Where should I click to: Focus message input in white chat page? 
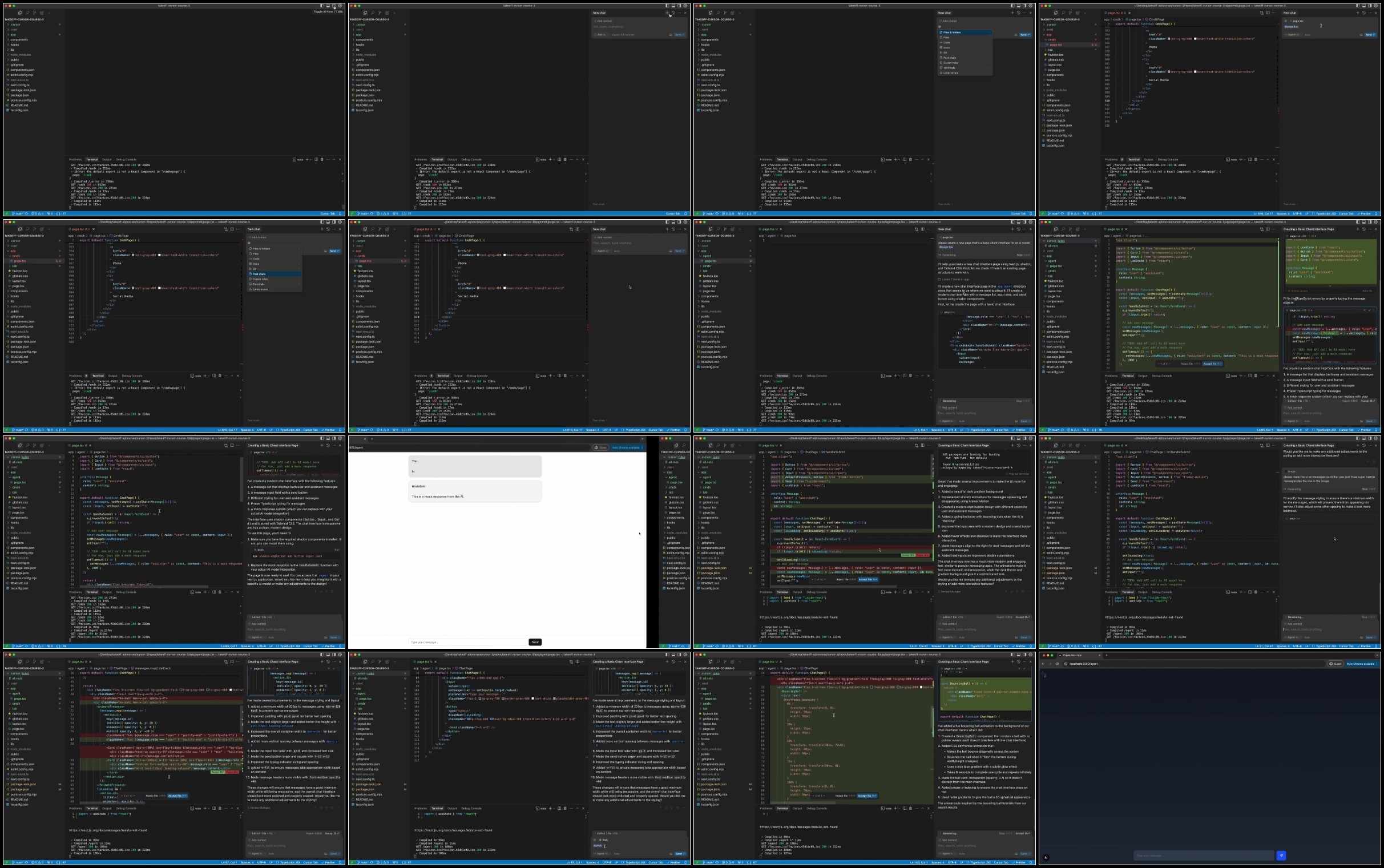tap(468, 642)
